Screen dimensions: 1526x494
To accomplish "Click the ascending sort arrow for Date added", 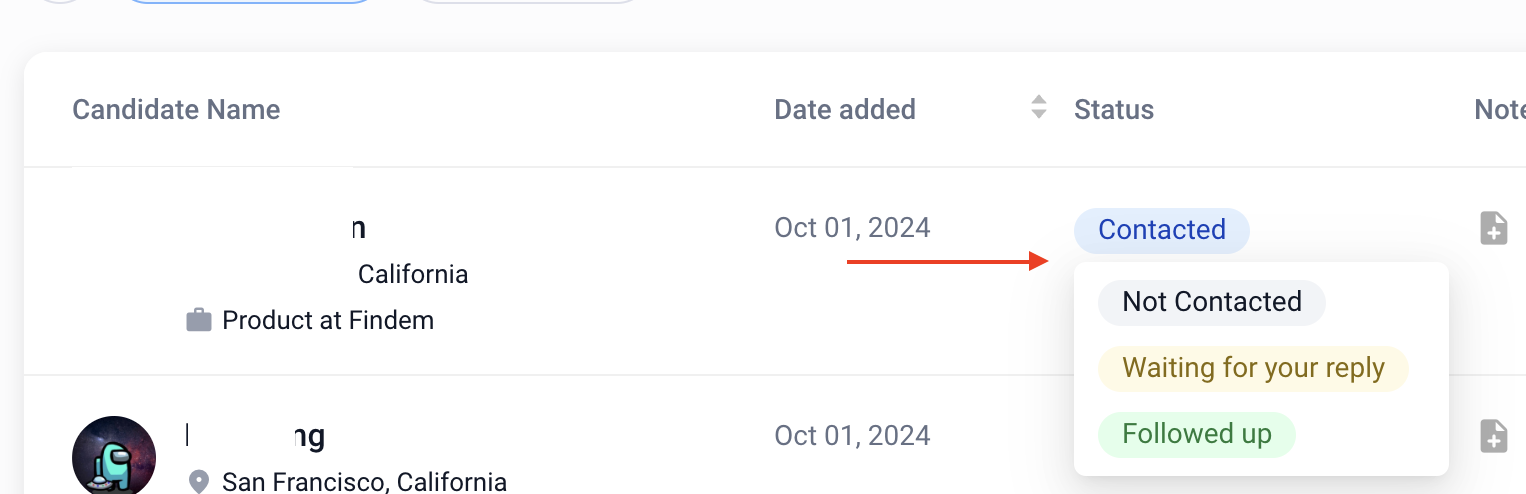I will click(x=1039, y=100).
